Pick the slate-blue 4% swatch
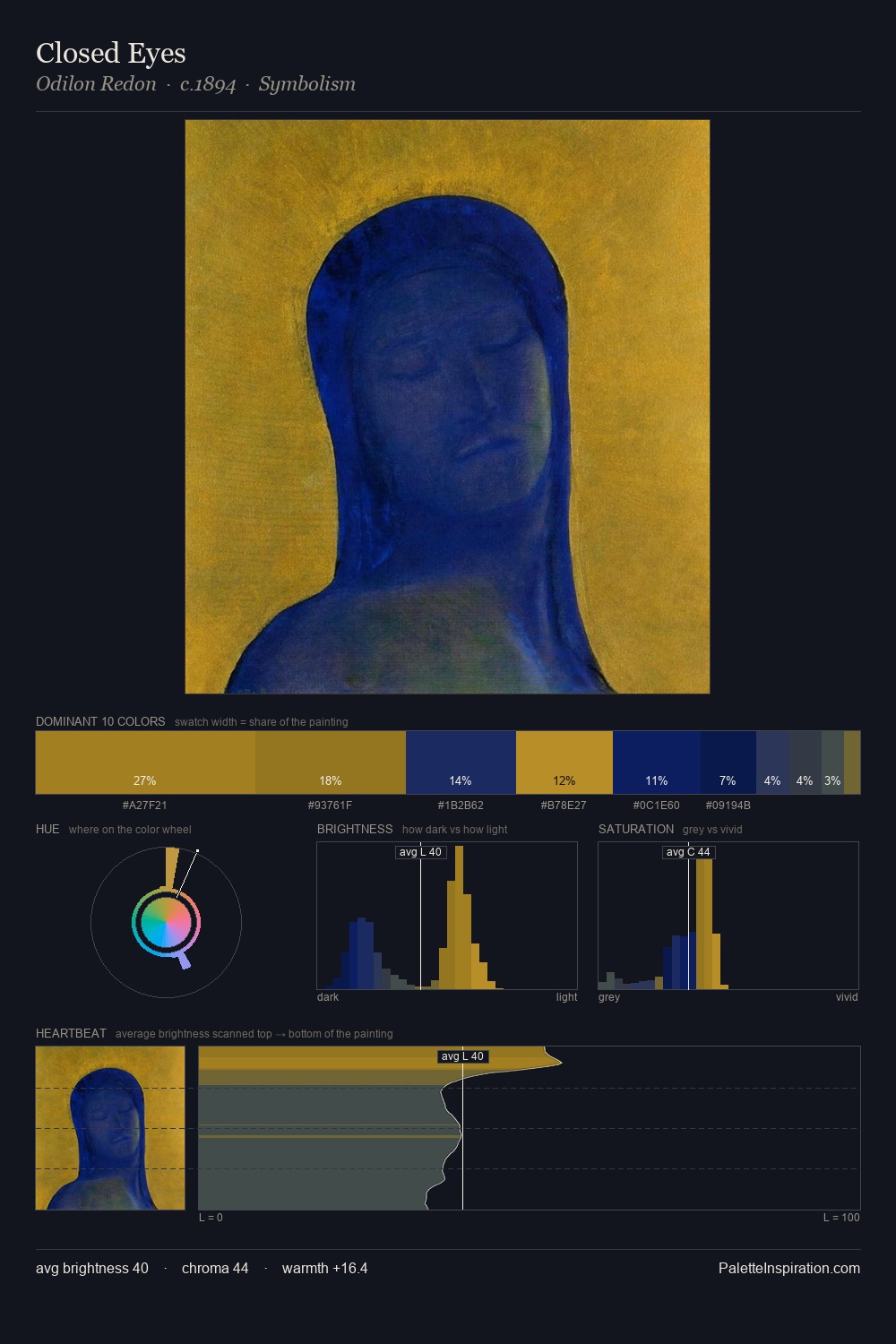The height and width of the screenshot is (1344, 896). [773, 762]
